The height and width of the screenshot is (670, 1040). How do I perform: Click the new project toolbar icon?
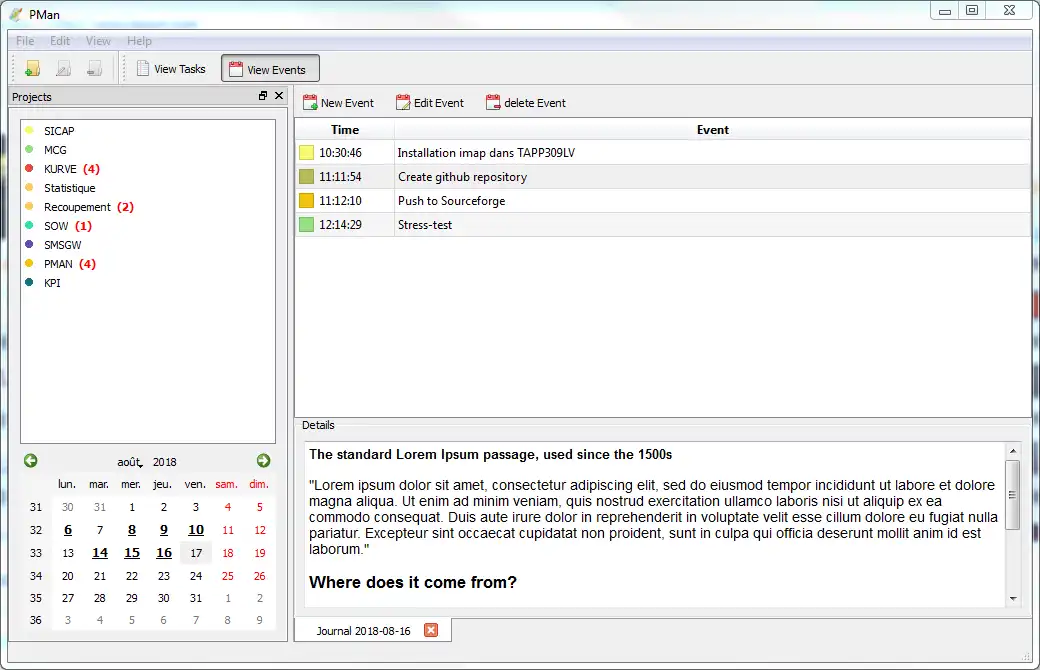(32, 68)
